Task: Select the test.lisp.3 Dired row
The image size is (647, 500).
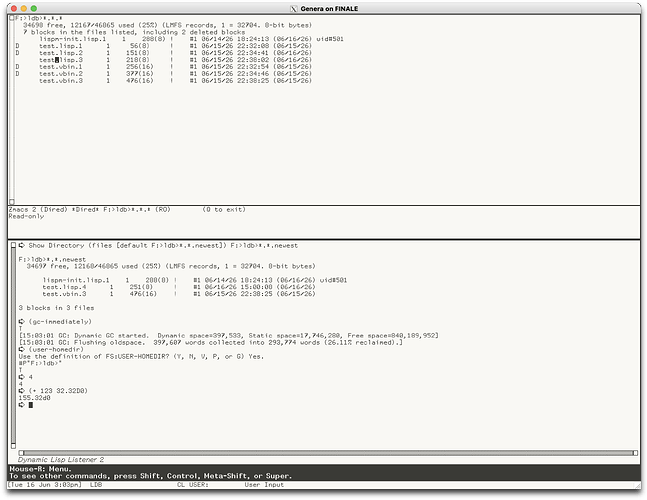Action: (x=176, y=60)
